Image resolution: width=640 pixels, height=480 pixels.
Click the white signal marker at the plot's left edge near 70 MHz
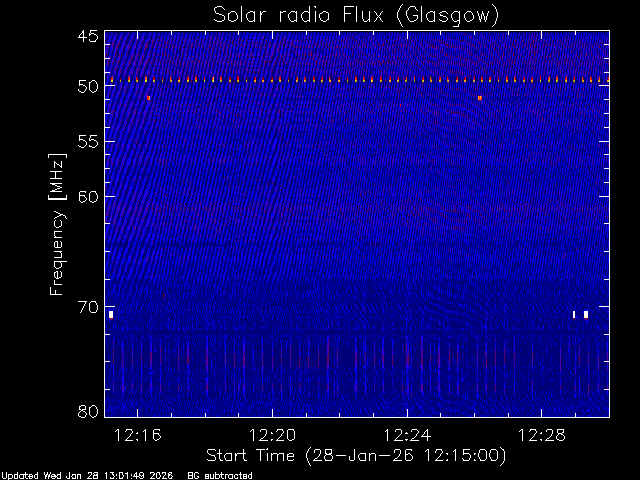(111, 314)
